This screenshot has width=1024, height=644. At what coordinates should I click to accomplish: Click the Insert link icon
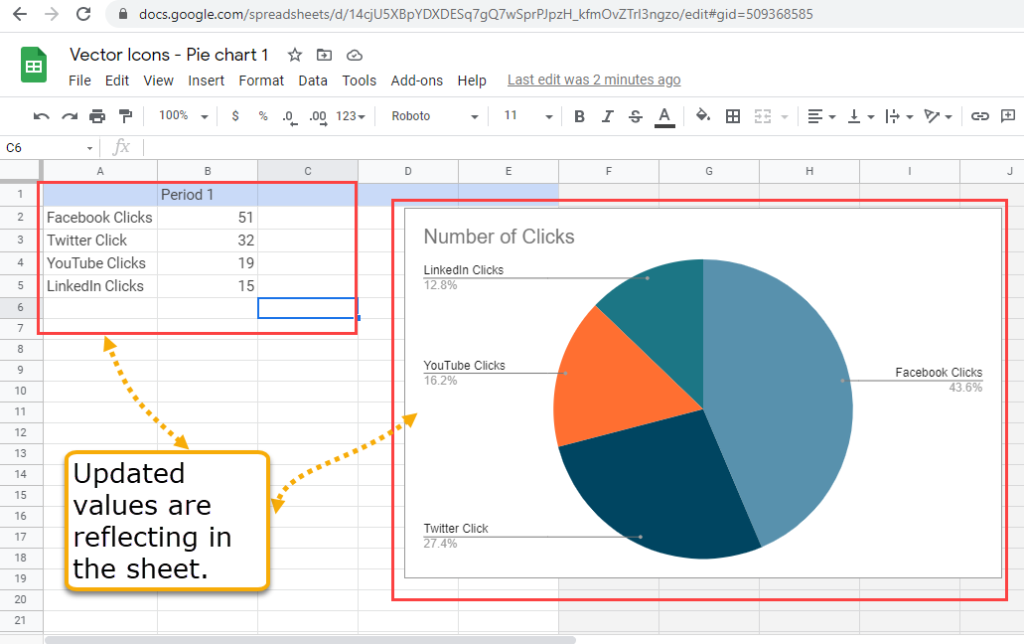(x=980, y=116)
